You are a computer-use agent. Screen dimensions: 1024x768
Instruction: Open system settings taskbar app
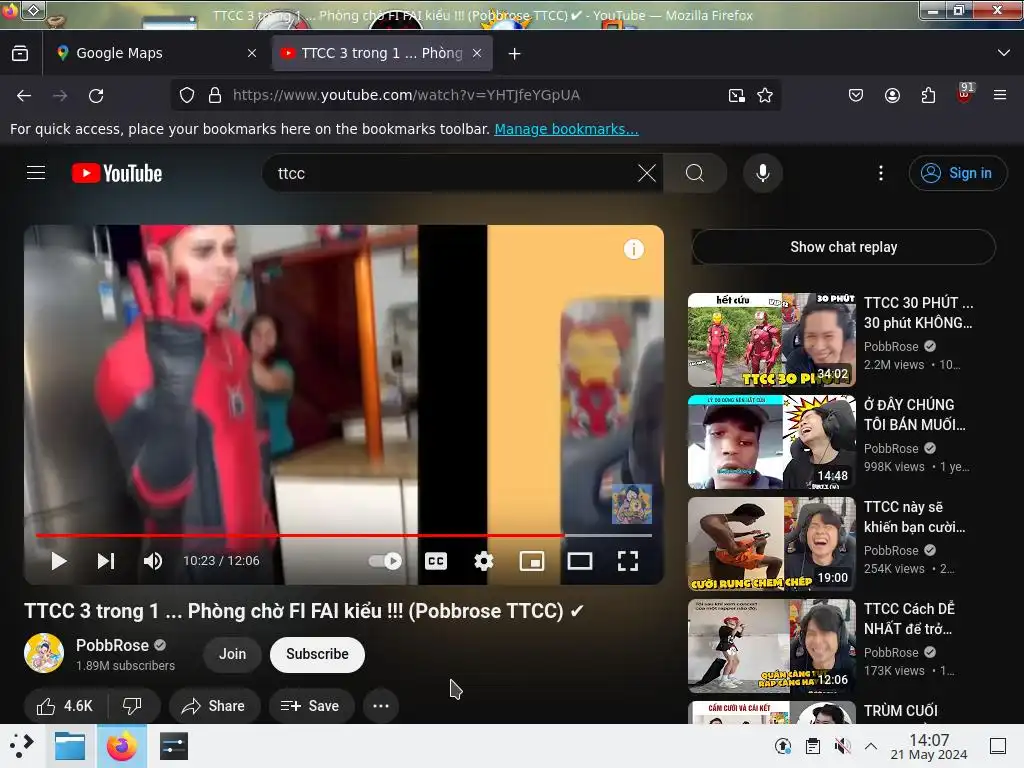[x=174, y=746]
